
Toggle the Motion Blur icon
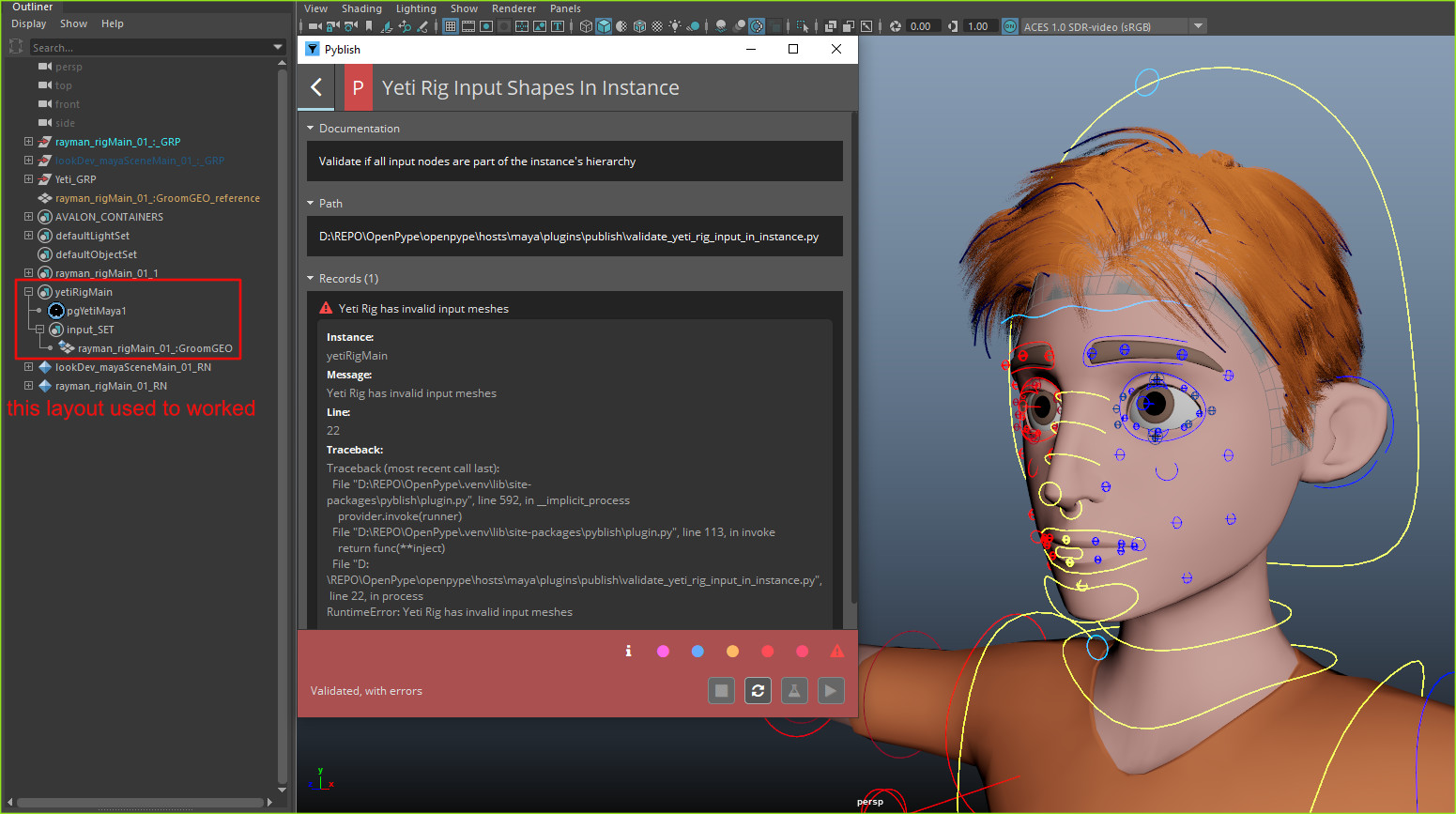click(x=740, y=26)
